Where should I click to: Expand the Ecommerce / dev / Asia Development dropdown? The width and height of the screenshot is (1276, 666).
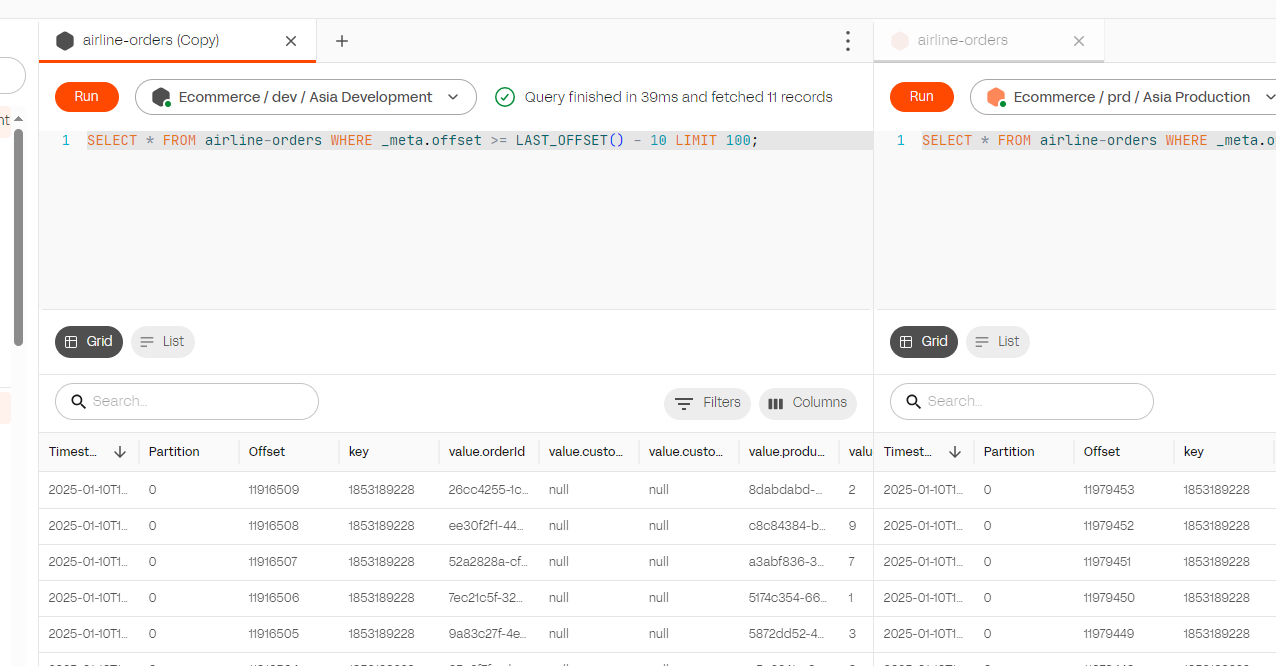(453, 97)
